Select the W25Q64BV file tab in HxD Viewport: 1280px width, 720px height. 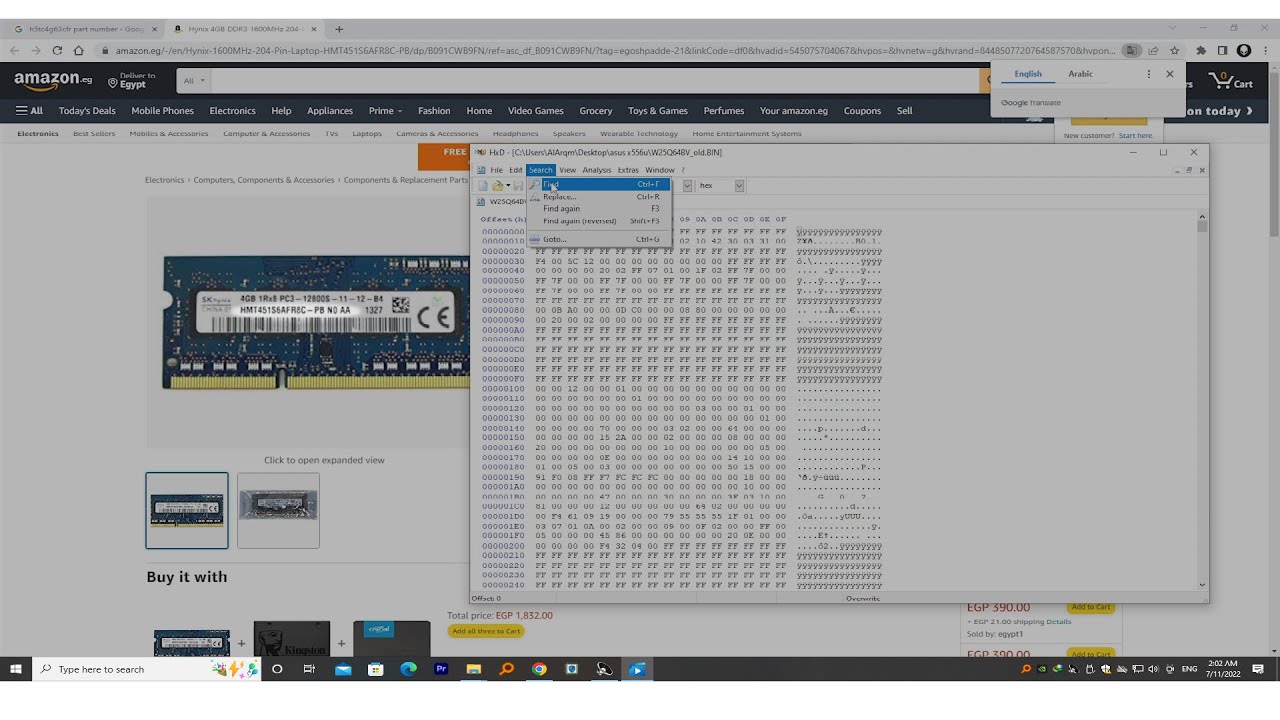point(503,202)
